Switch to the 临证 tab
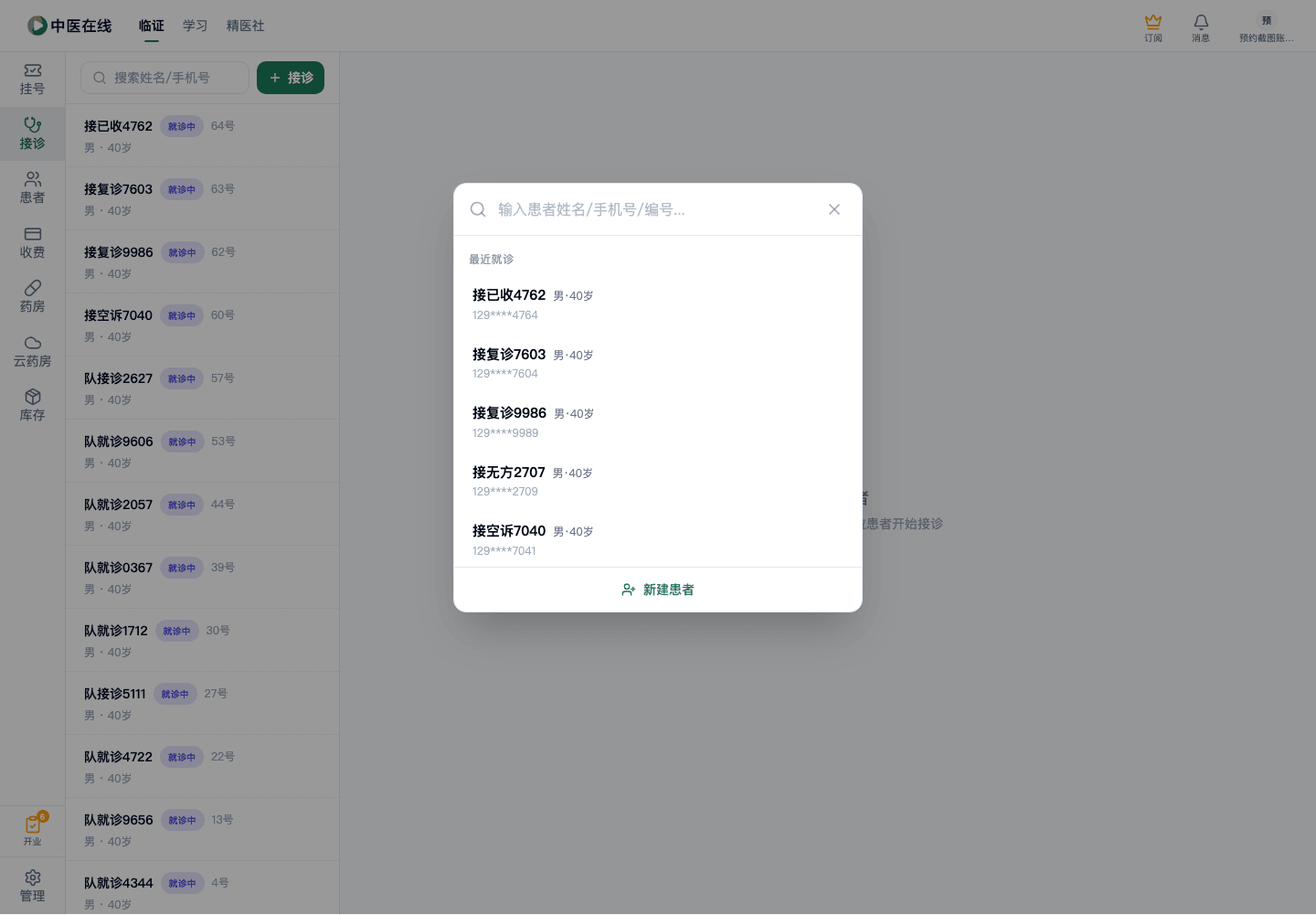Screen dimensions: 1316x915 click(152, 26)
